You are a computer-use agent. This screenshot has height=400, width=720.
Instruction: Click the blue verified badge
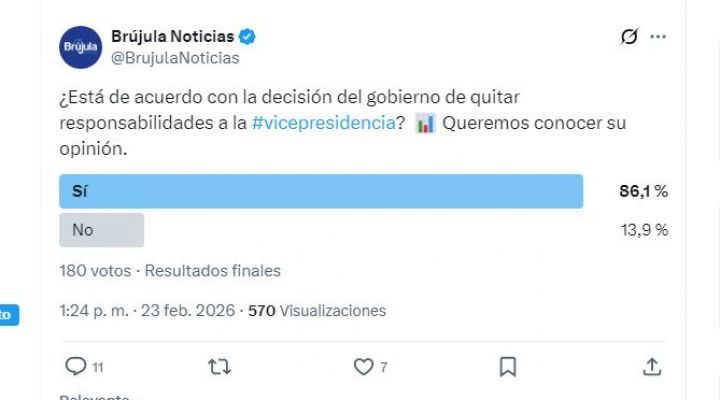tap(246, 37)
